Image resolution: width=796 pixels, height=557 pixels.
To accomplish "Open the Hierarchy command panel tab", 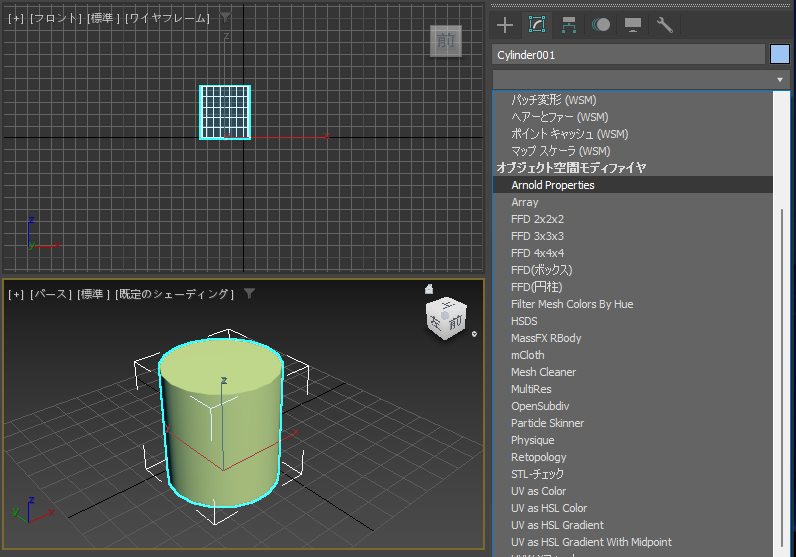I will pos(569,25).
